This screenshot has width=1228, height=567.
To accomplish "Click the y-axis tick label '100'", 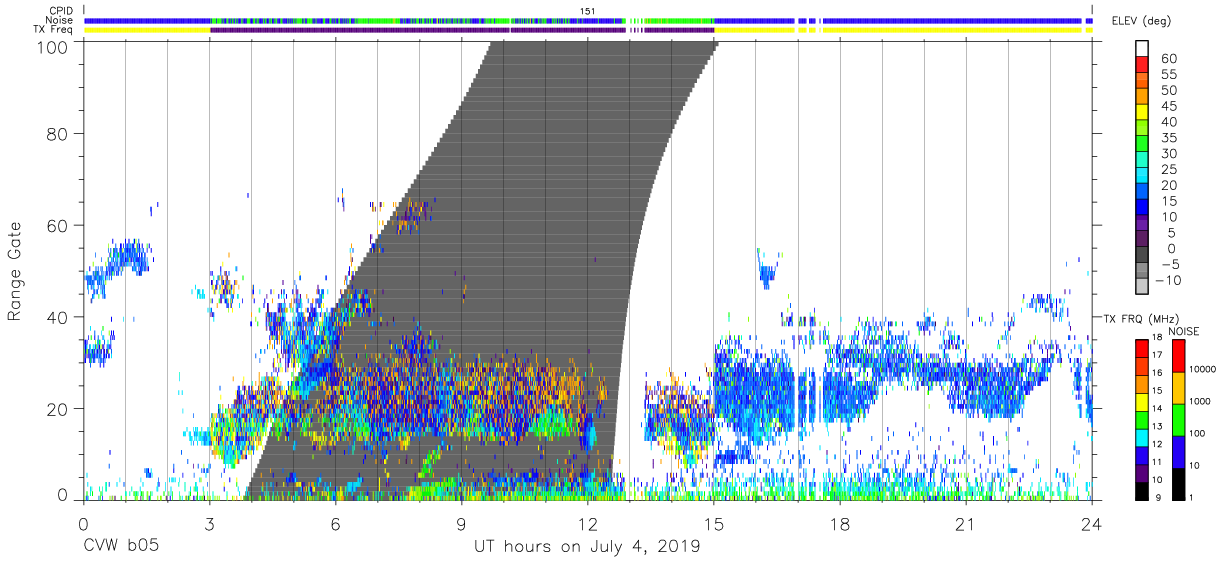I will 55,46.
